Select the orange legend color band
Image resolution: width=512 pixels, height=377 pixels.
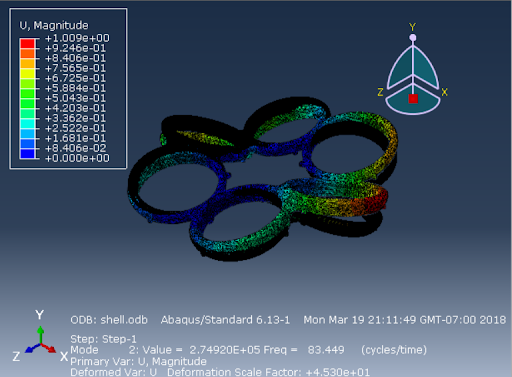tap(27, 54)
